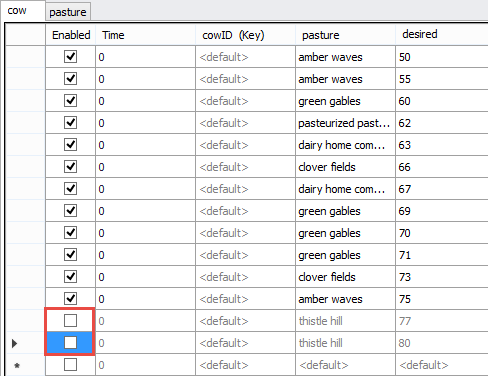Click the 'pasteurized past...' cell

[345, 123]
